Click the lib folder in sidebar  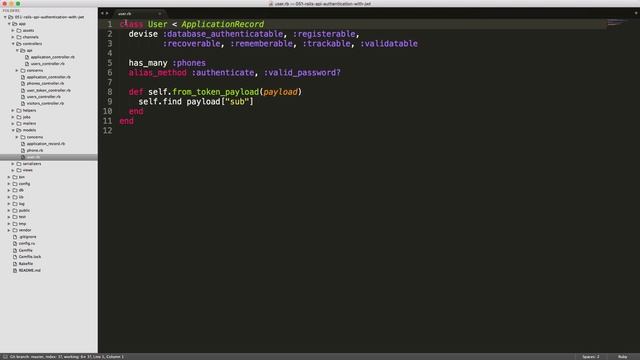click(x=21, y=197)
